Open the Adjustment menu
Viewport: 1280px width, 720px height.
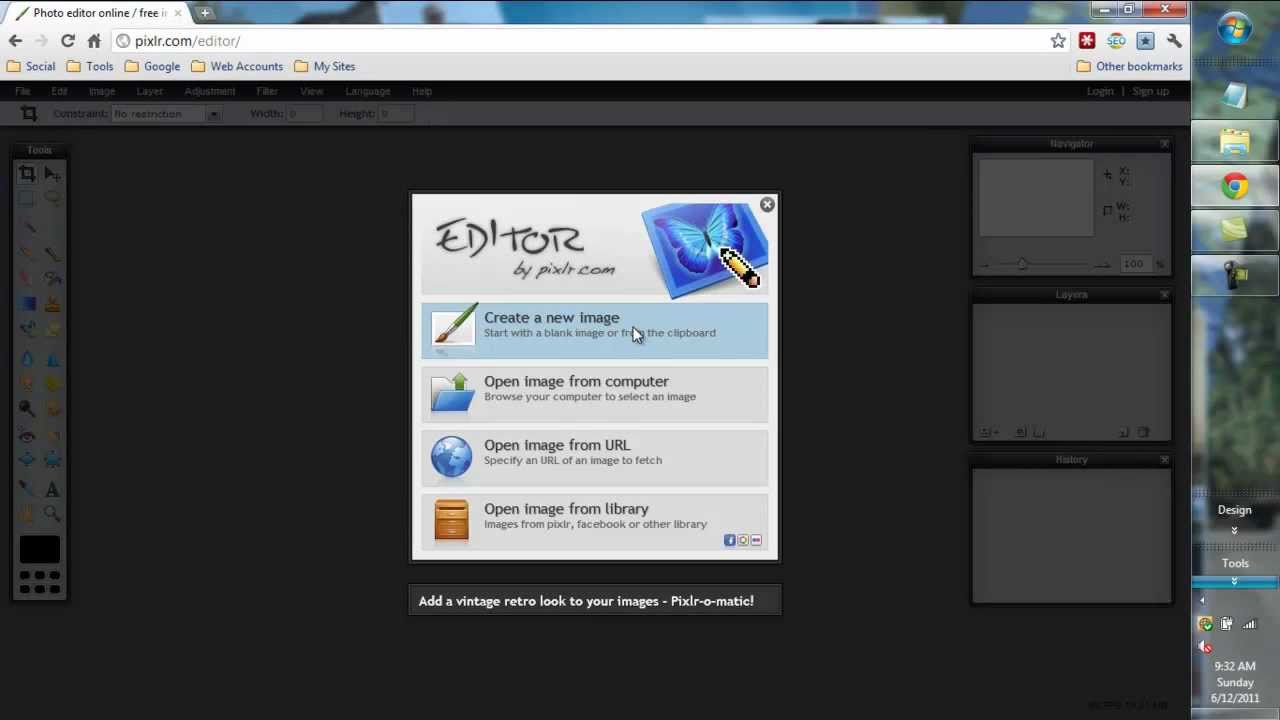coord(210,91)
